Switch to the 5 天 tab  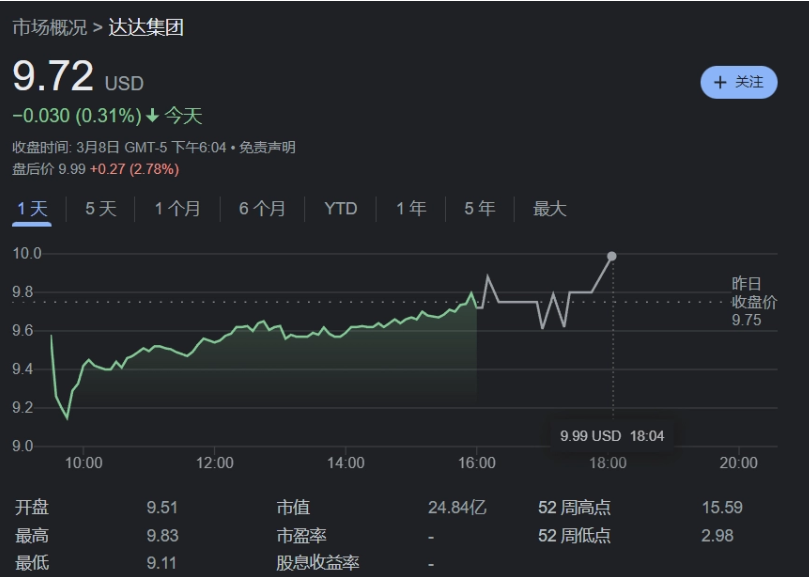point(101,209)
